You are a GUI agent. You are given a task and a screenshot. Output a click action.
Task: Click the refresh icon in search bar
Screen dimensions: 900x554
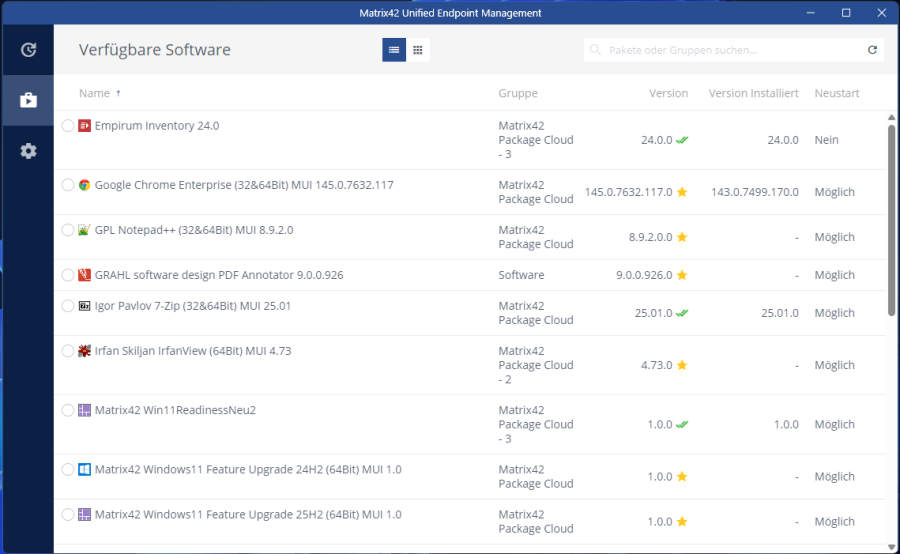point(872,49)
